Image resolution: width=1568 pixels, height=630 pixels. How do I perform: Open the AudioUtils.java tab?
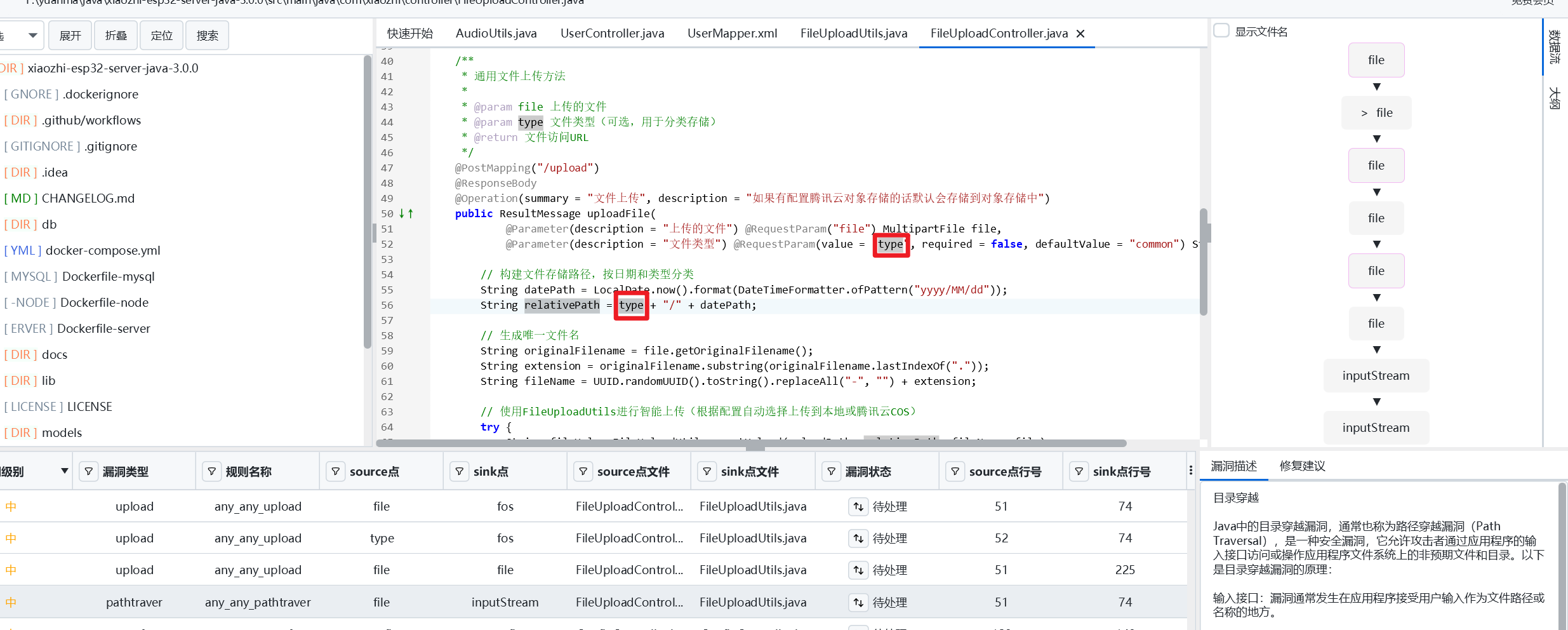click(496, 34)
